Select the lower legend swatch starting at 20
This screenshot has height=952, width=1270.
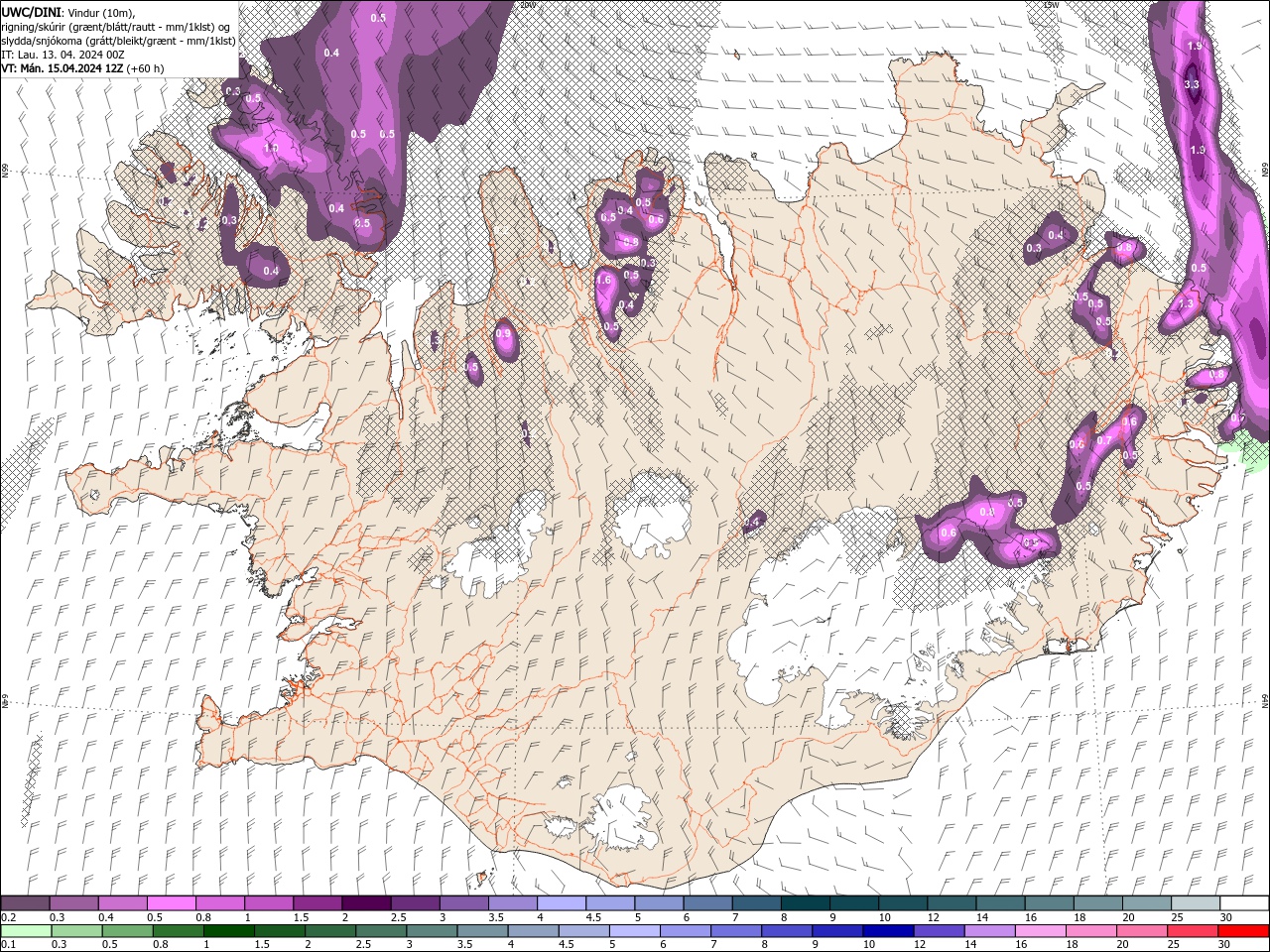point(1140,931)
